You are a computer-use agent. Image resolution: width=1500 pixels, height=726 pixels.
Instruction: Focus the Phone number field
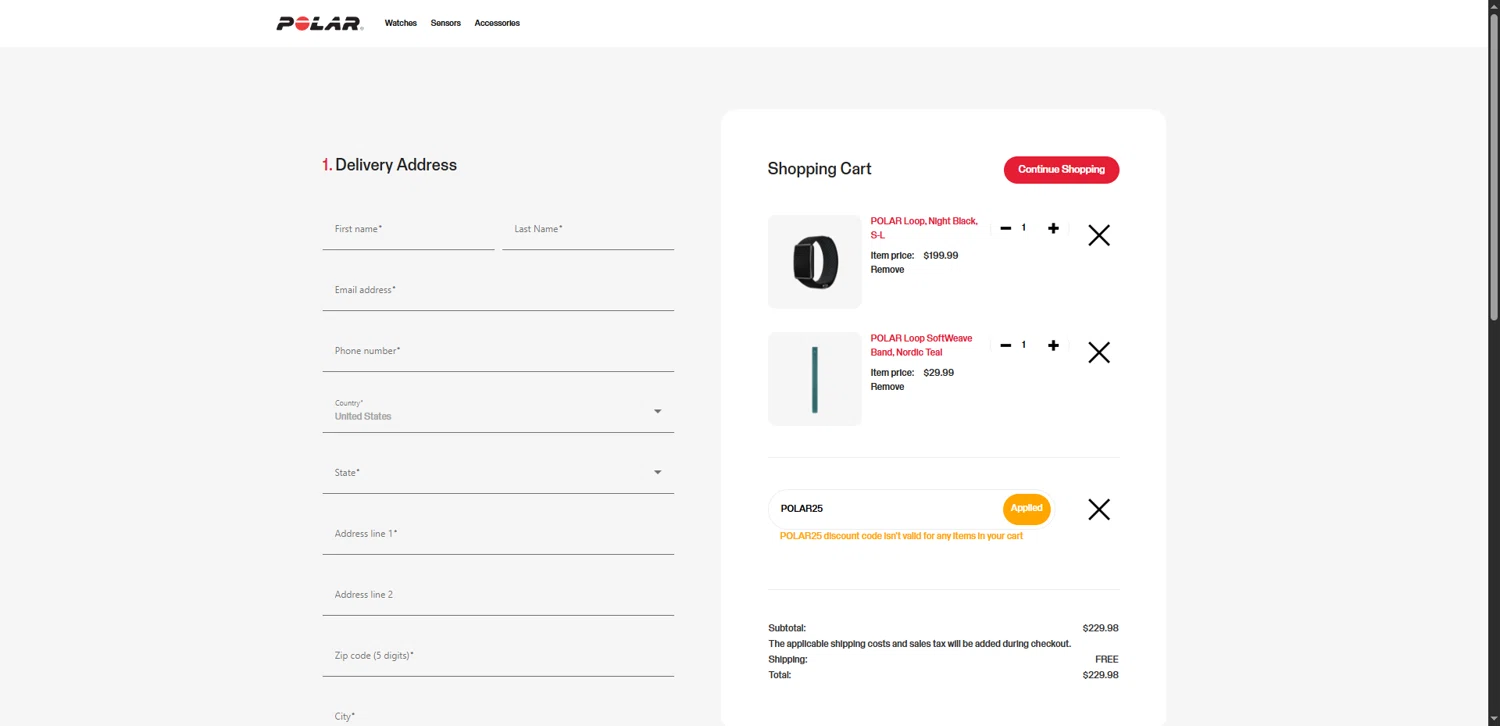pyautogui.click(x=498, y=352)
